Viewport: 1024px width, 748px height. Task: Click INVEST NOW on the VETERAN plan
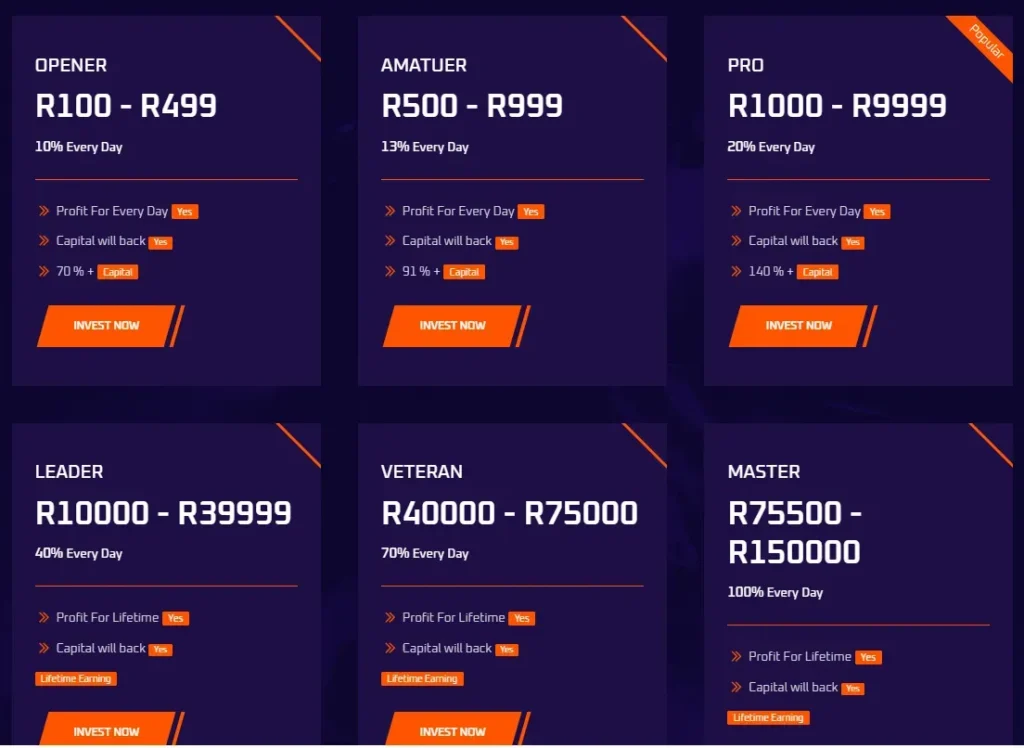click(x=452, y=731)
